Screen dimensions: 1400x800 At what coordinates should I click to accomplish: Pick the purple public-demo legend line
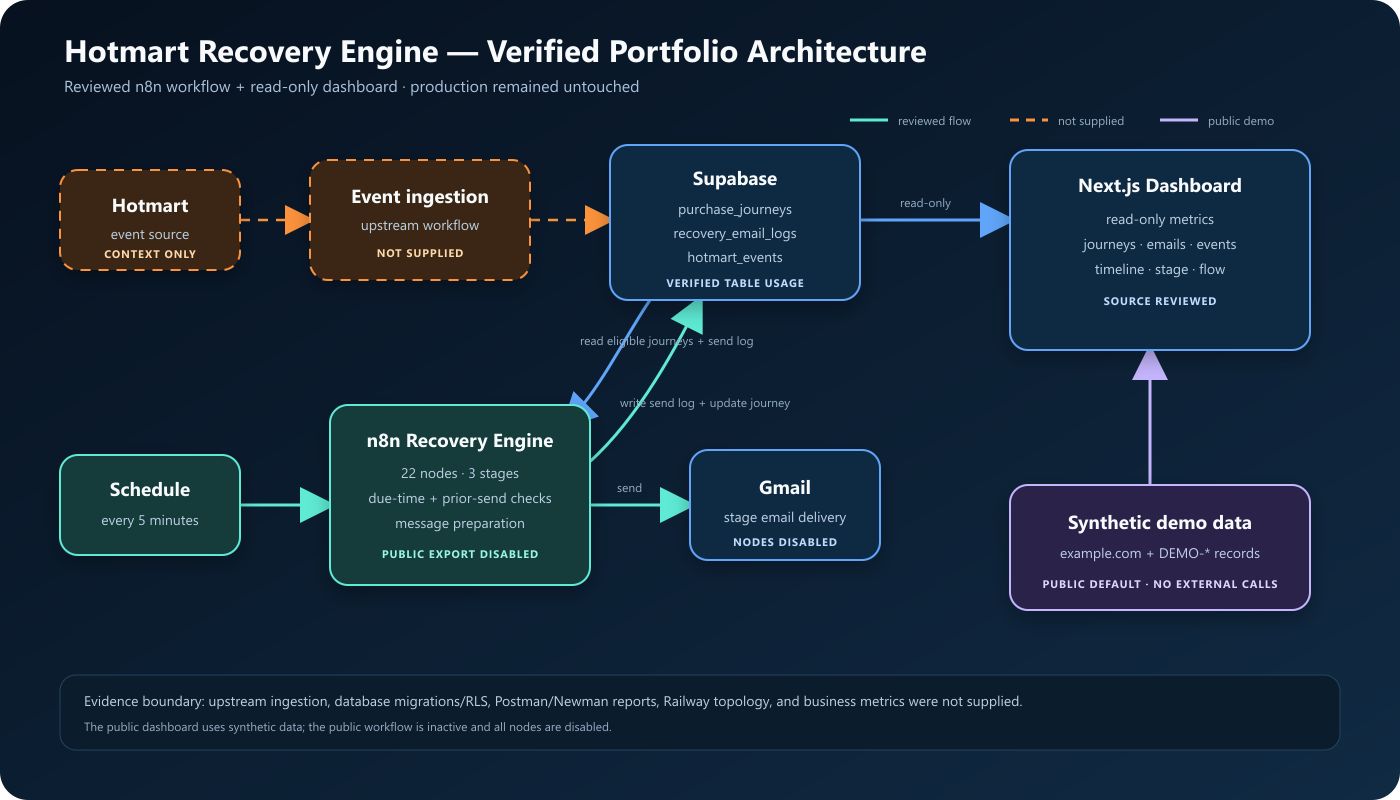pos(1178,121)
